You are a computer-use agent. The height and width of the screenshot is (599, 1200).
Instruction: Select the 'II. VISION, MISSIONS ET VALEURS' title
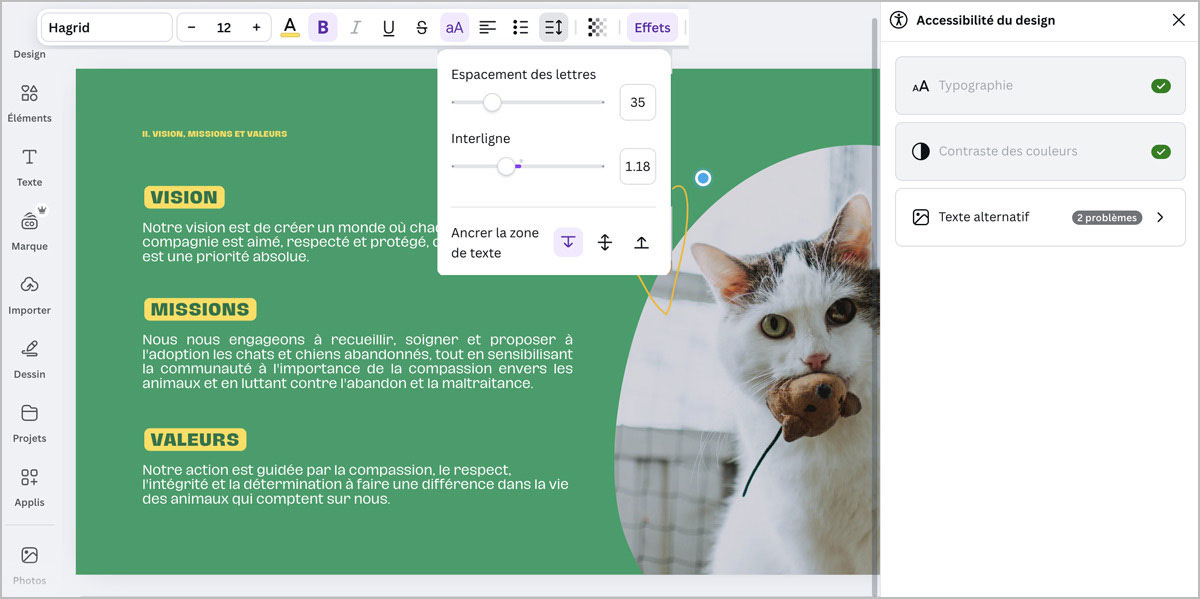tap(214, 133)
